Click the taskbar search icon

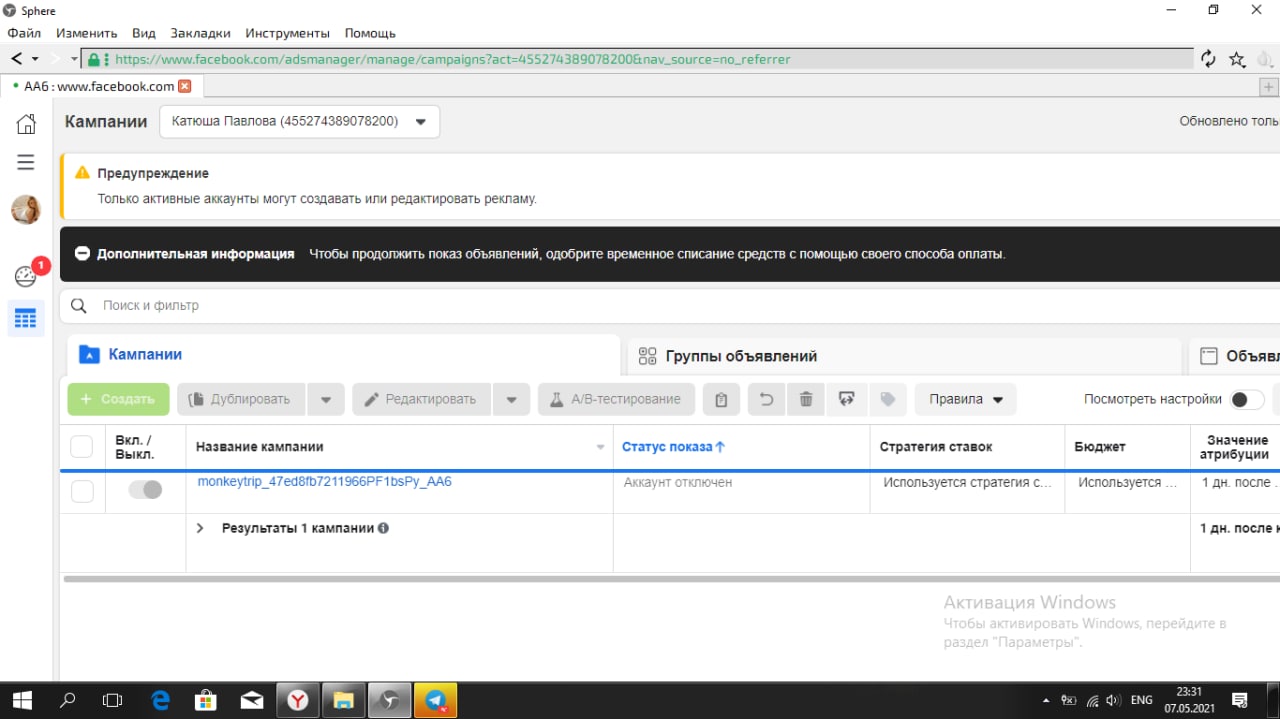point(68,700)
